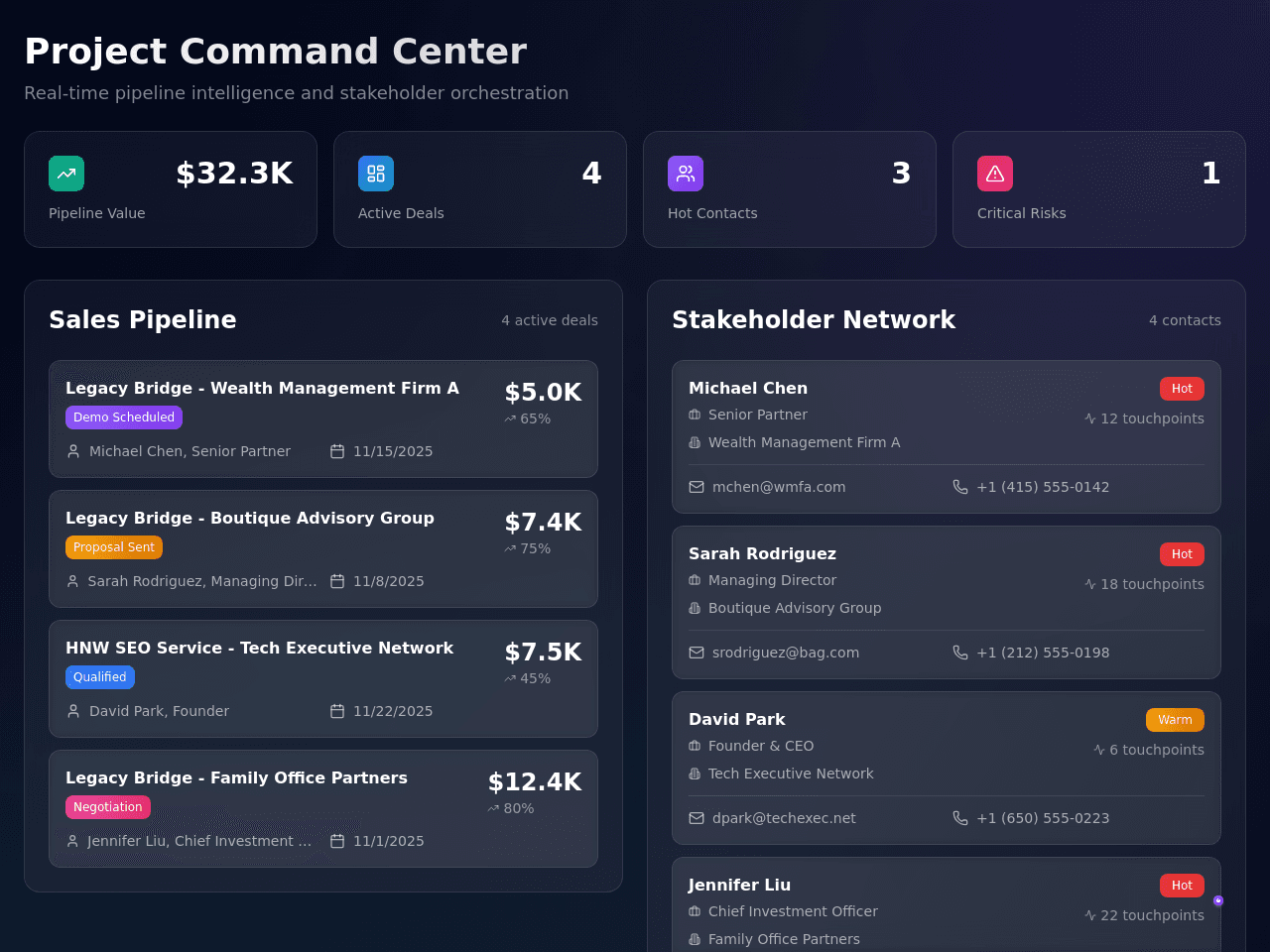The image size is (1270, 952).
Task: Select the Sarah Rodriguez contact name
Action: [762, 554]
